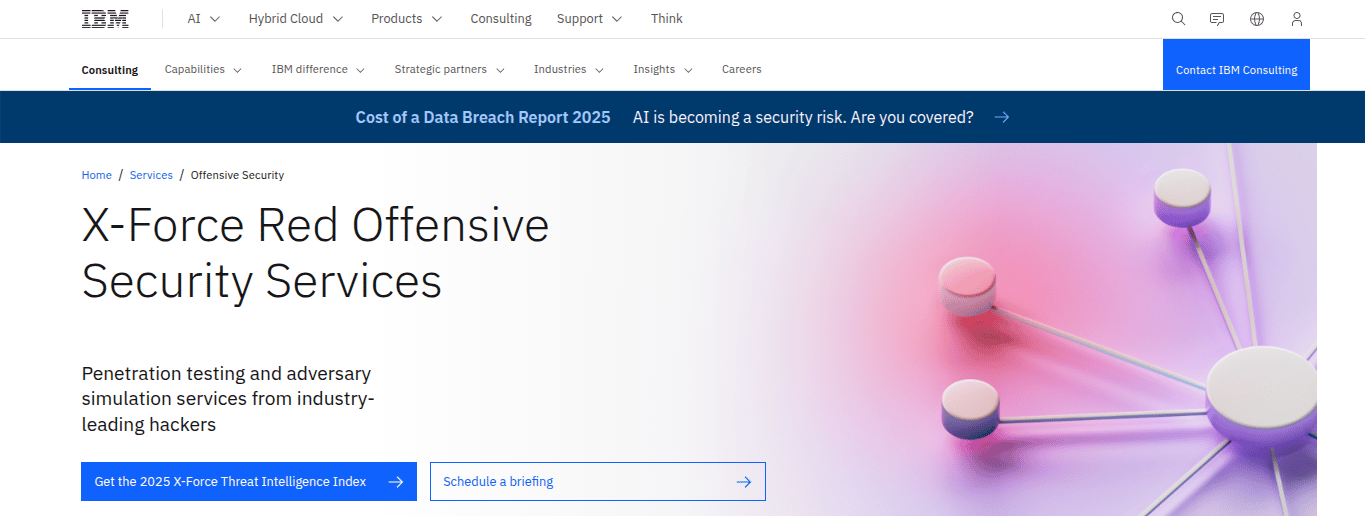Expand the Strategic partners dropdown
Screen dimensions: 1365x516
coord(449,70)
